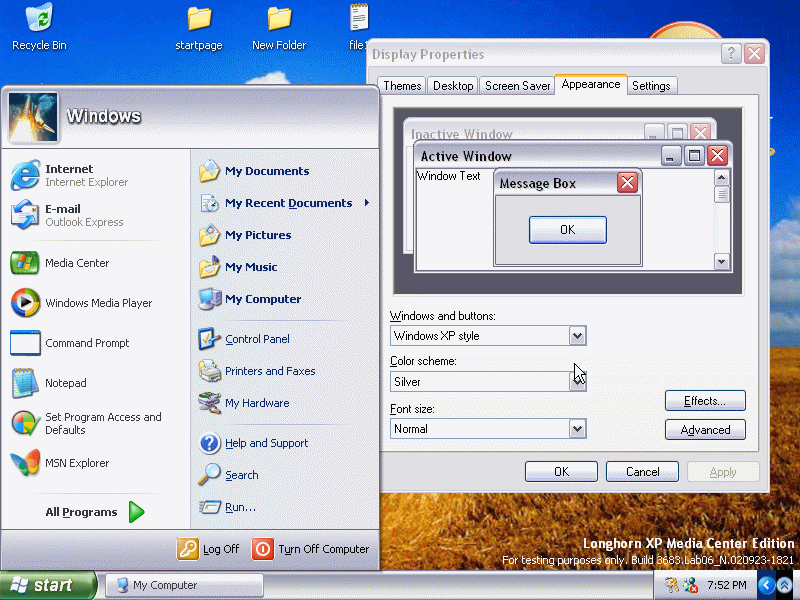Screen dimensions: 800x600
Task: Click OK in preview Message Box
Action: pyautogui.click(x=567, y=230)
